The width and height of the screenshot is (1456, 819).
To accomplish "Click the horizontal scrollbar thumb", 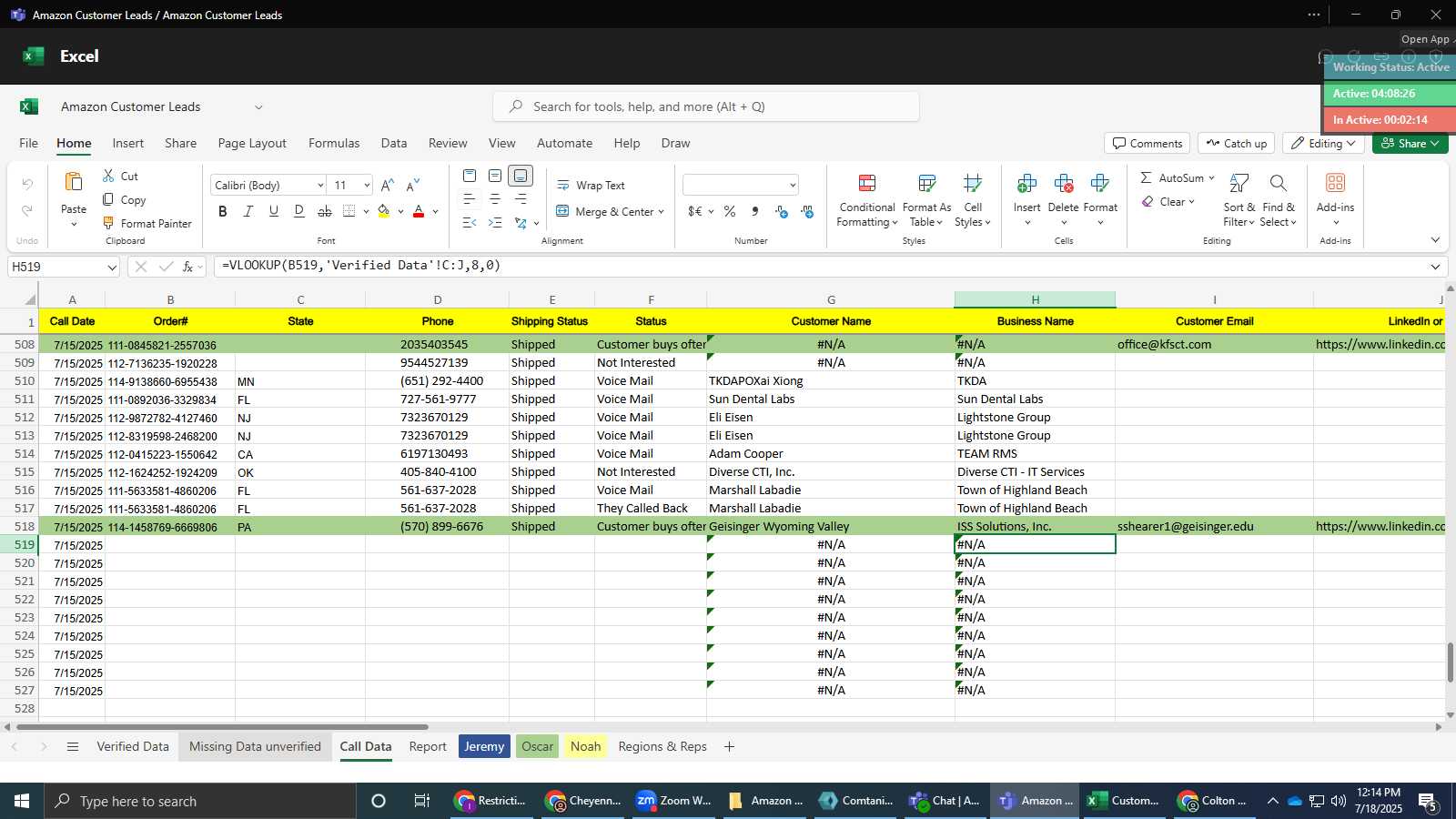I will (x=222, y=727).
